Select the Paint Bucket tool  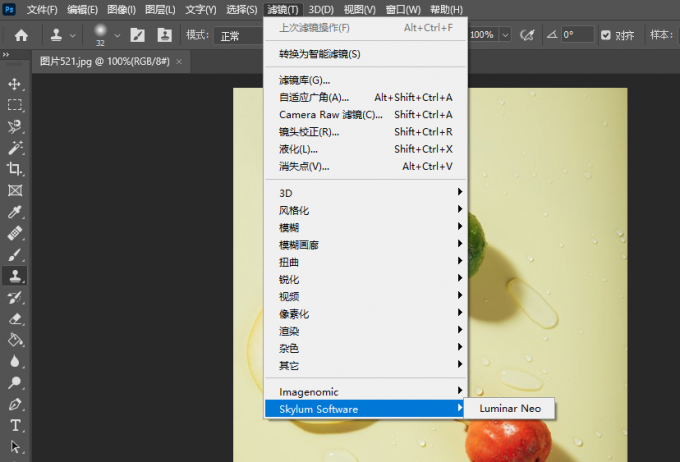click(15, 340)
